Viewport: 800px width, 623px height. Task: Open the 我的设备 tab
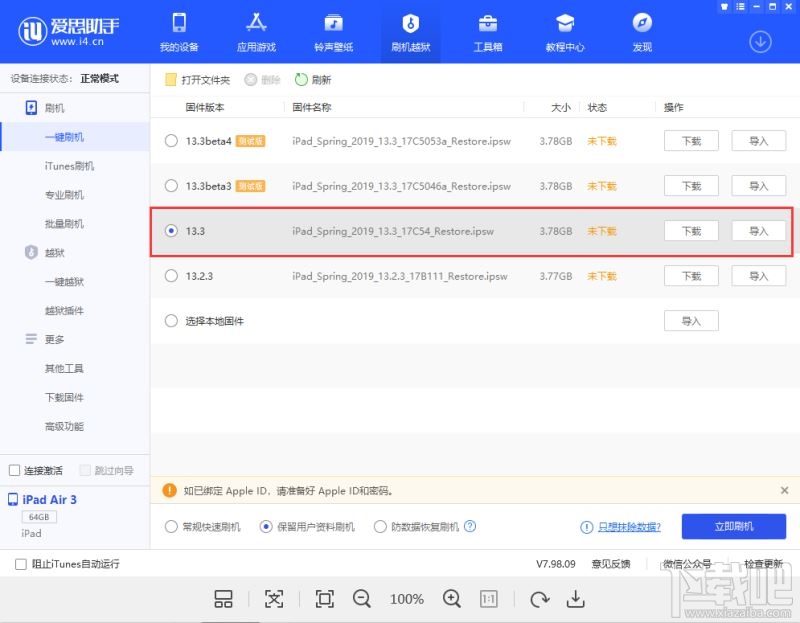click(179, 32)
